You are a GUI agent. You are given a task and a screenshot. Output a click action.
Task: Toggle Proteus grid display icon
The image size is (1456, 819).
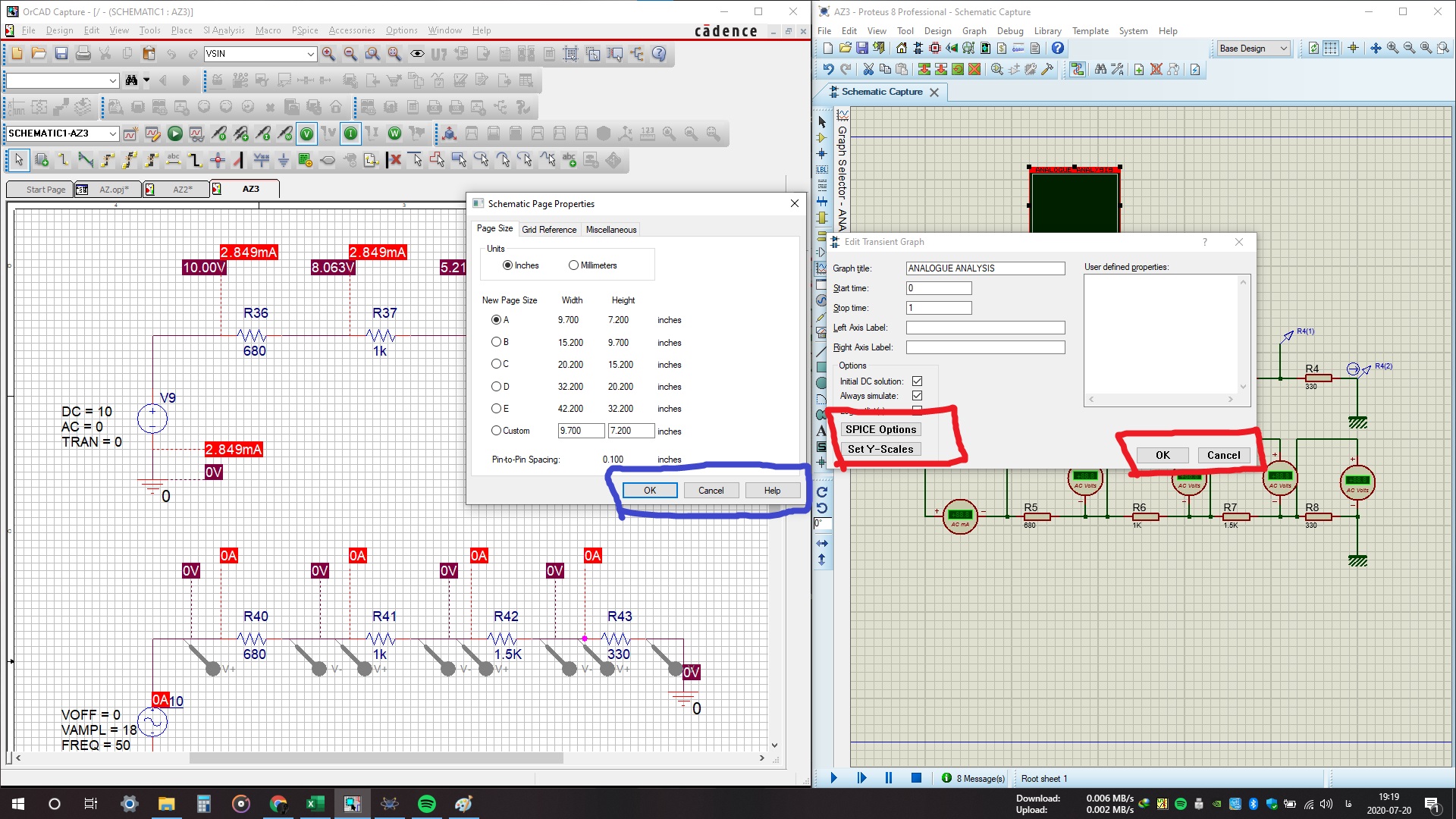pyautogui.click(x=1330, y=49)
